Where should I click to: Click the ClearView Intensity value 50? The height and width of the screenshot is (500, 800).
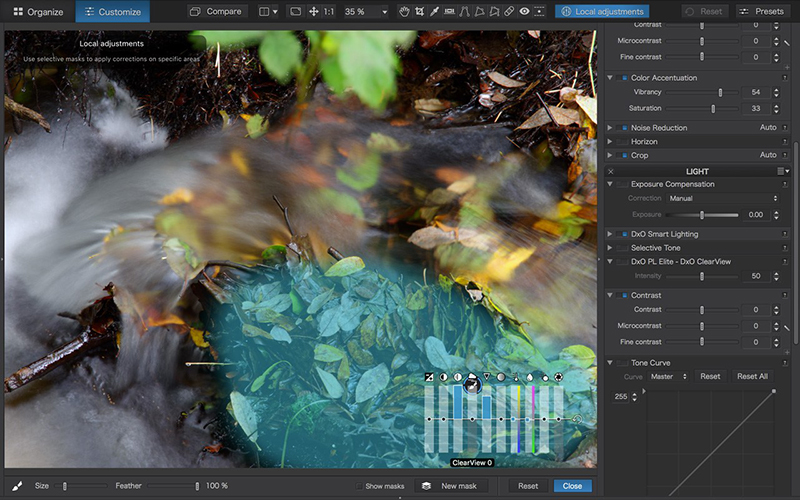(756, 276)
